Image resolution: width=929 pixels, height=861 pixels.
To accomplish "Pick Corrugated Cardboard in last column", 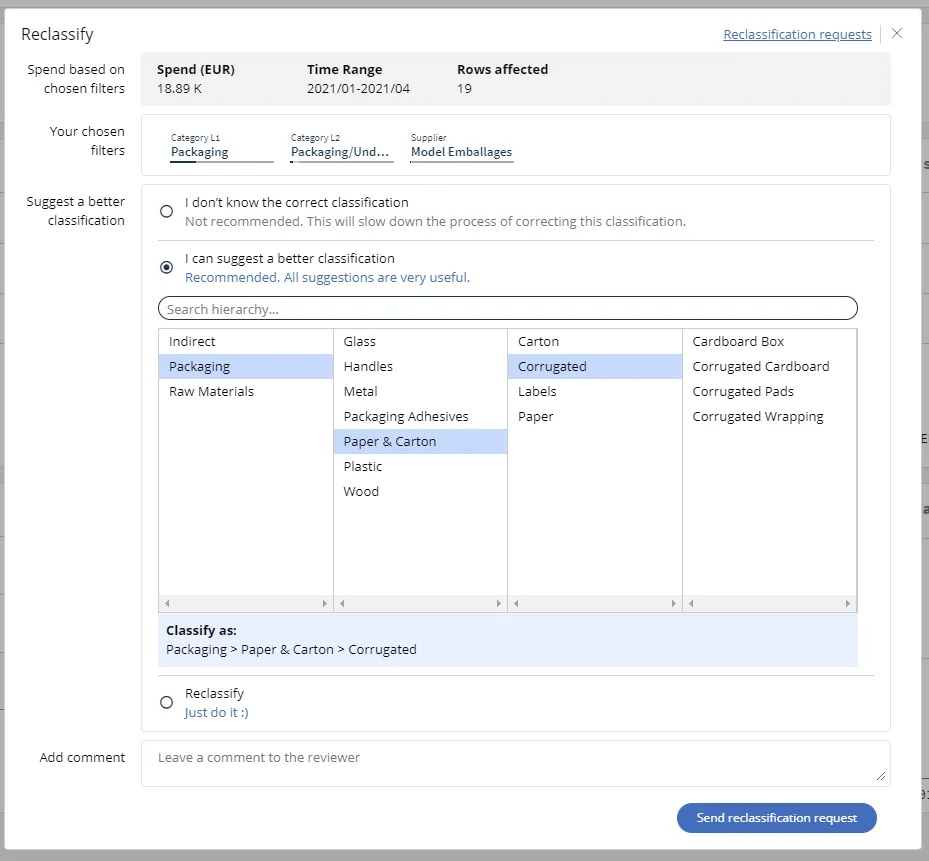I will pyautogui.click(x=760, y=367).
